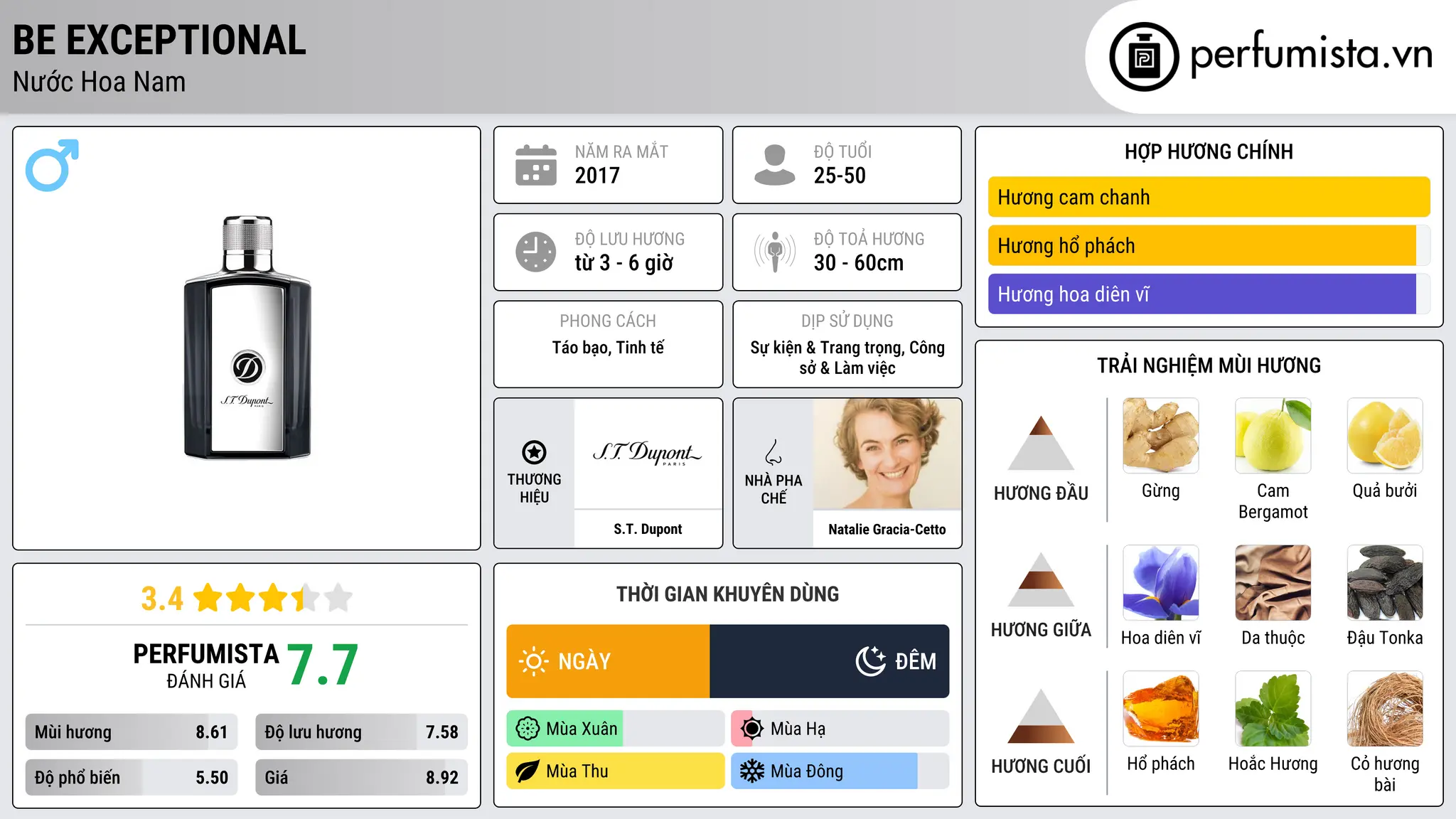Click the flower icon for Mùa Xuân
The image size is (1456, 819).
coord(528,729)
